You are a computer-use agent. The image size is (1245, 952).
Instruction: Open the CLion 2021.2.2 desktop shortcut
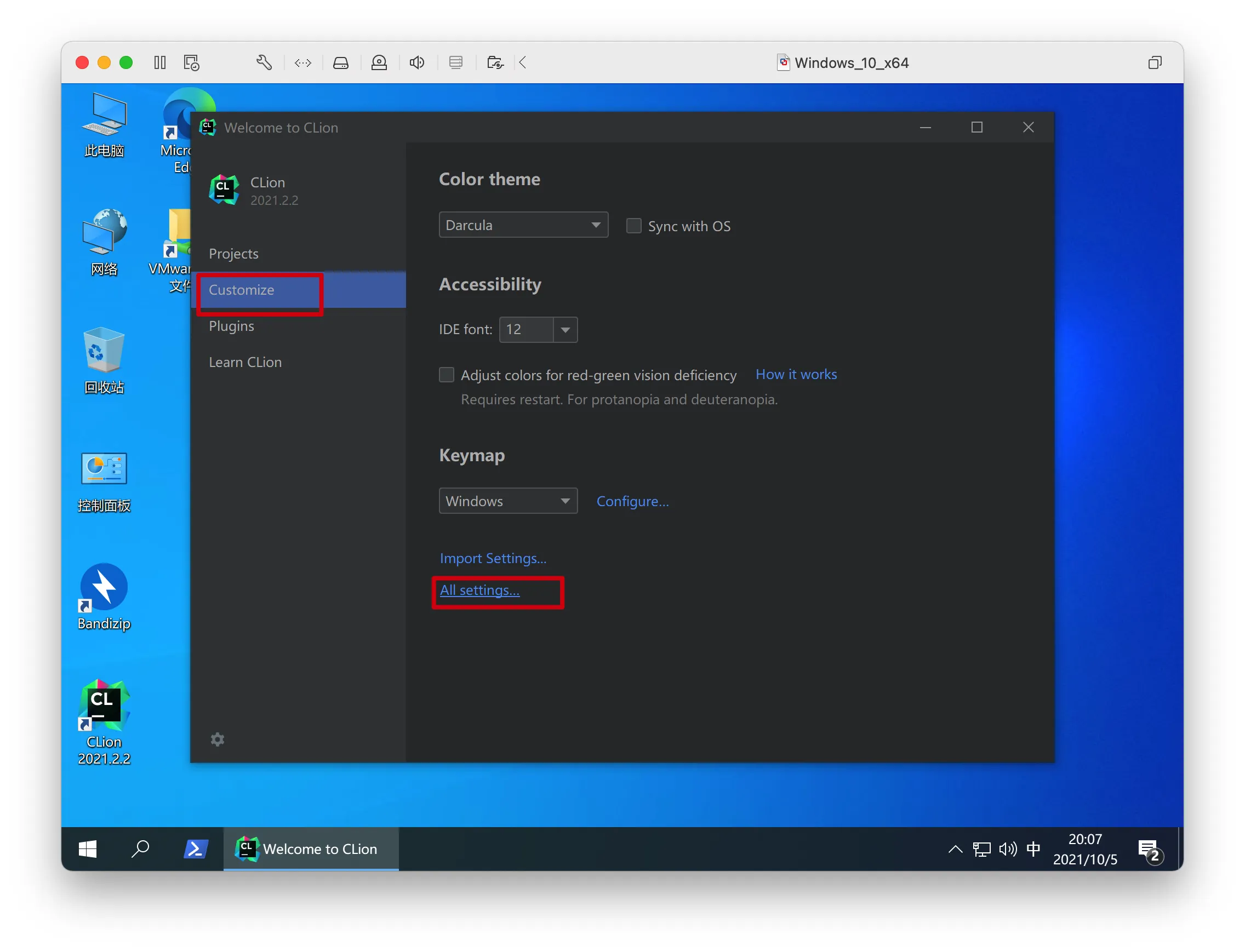click(x=104, y=722)
